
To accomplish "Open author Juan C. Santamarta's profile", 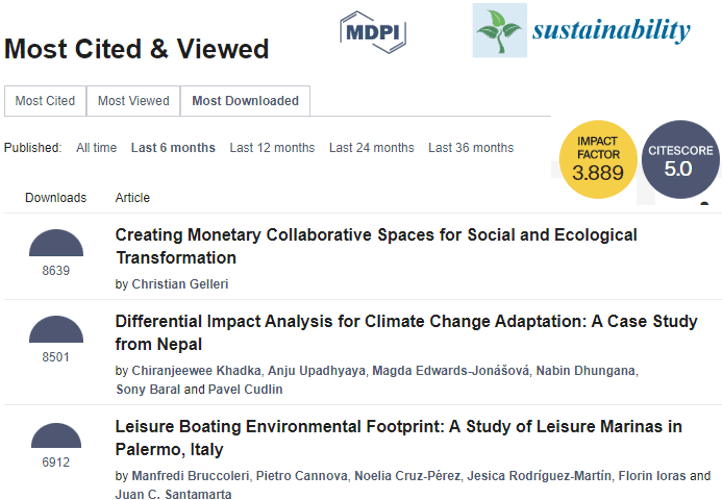I will click(x=174, y=494).
